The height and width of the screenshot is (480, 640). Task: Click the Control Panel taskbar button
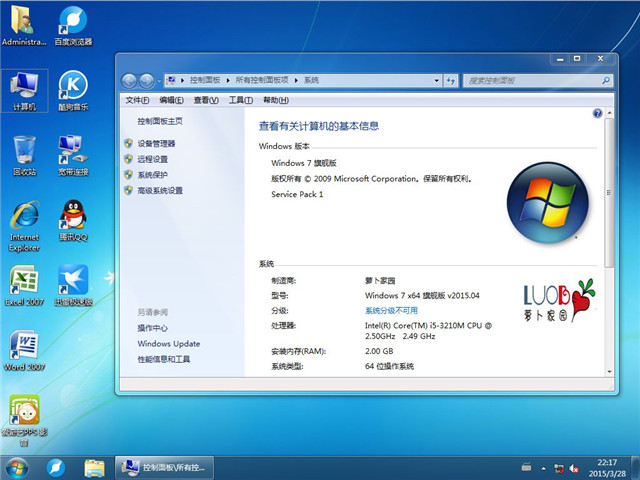click(x=164, y=468)
